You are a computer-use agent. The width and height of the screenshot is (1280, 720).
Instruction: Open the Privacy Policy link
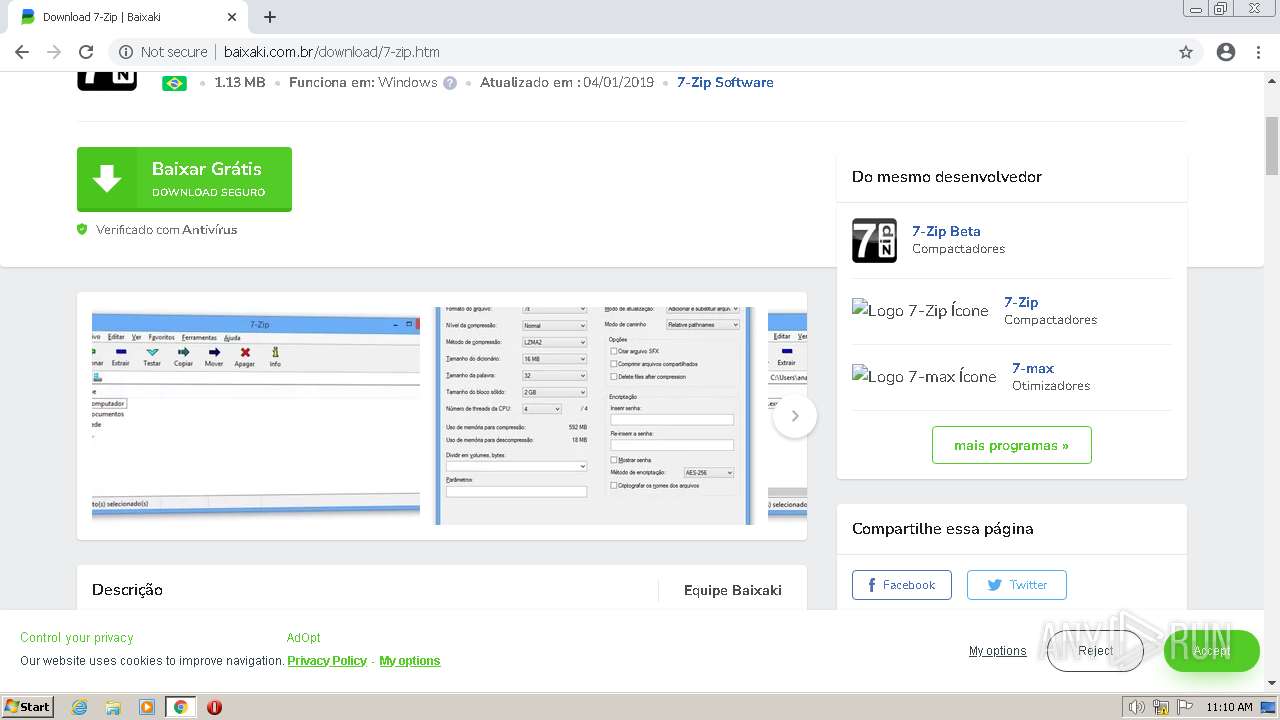tap(327, 661)
